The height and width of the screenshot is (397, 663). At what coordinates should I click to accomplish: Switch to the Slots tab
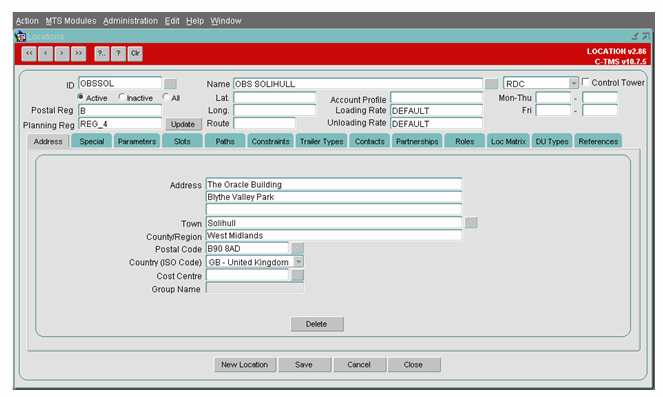(182, 141)
